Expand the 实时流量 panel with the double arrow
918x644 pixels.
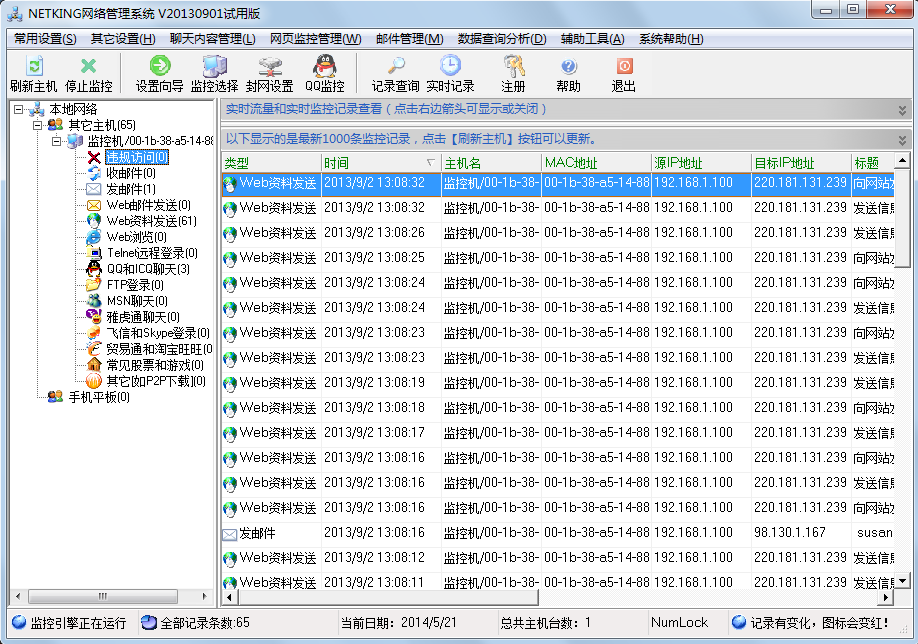902,109
